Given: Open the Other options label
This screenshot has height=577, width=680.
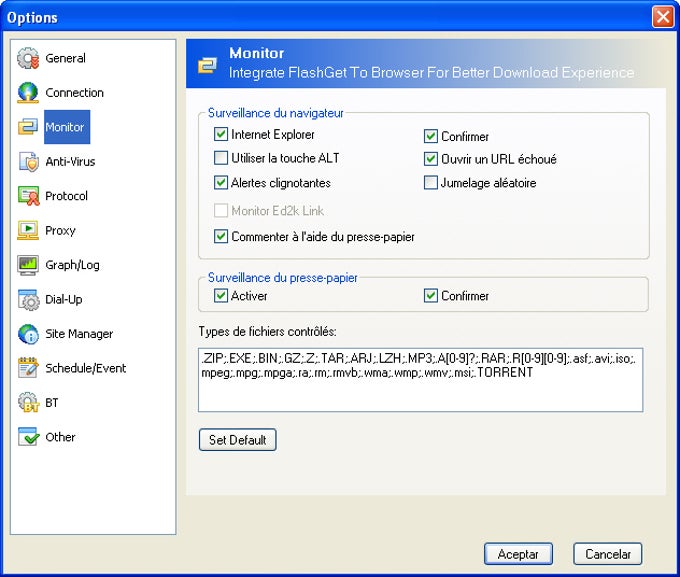Looking at the screenshot, I should [60, 437].
